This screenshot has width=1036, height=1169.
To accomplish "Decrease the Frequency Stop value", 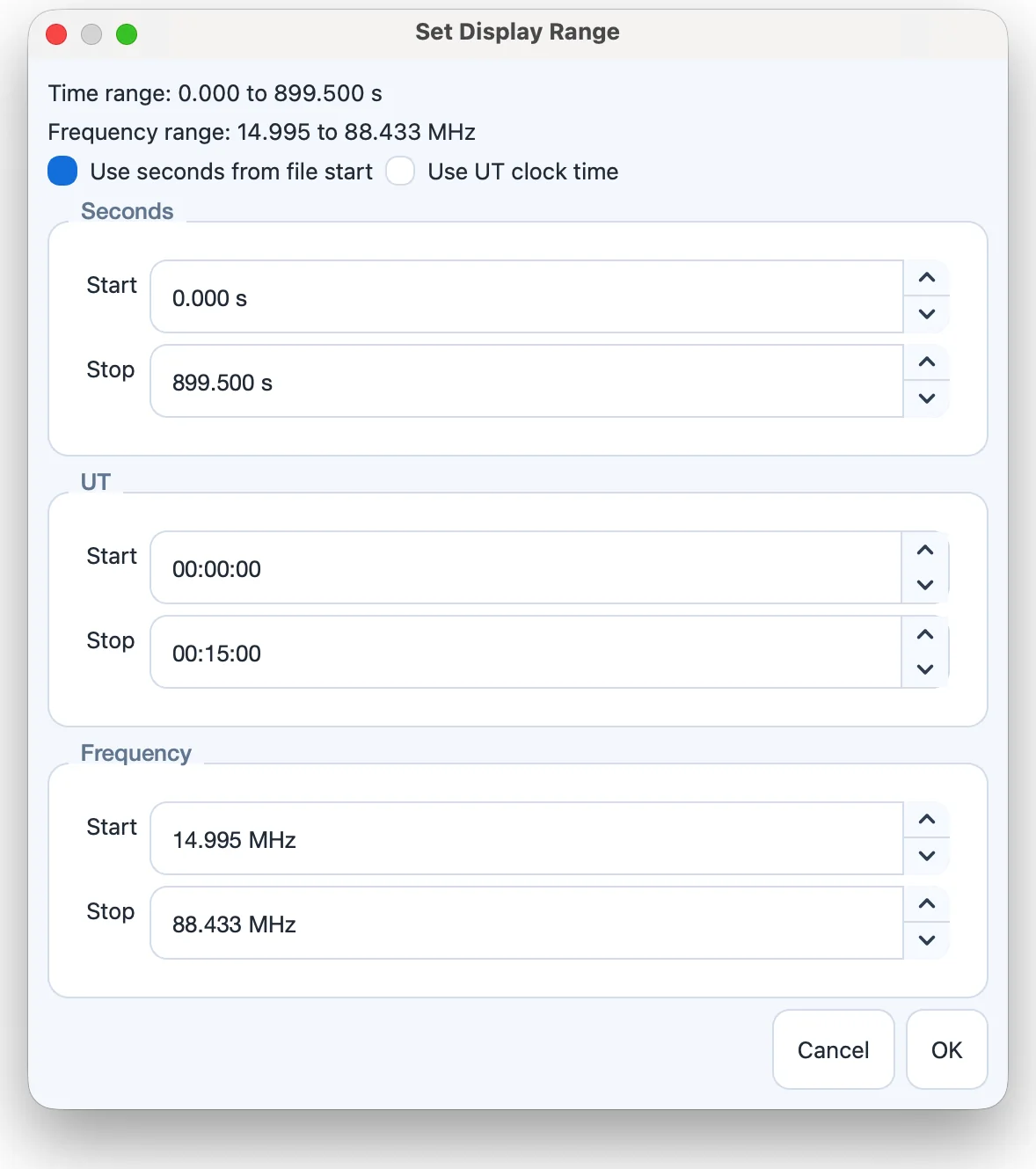I will point(926,940).
